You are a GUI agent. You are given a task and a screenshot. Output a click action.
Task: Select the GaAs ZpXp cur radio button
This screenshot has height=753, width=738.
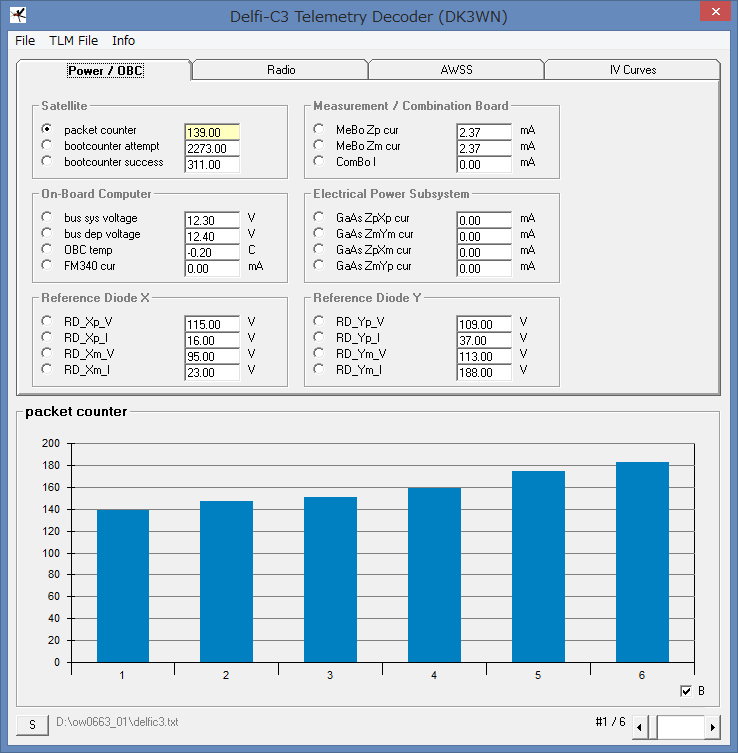(318, 217)
